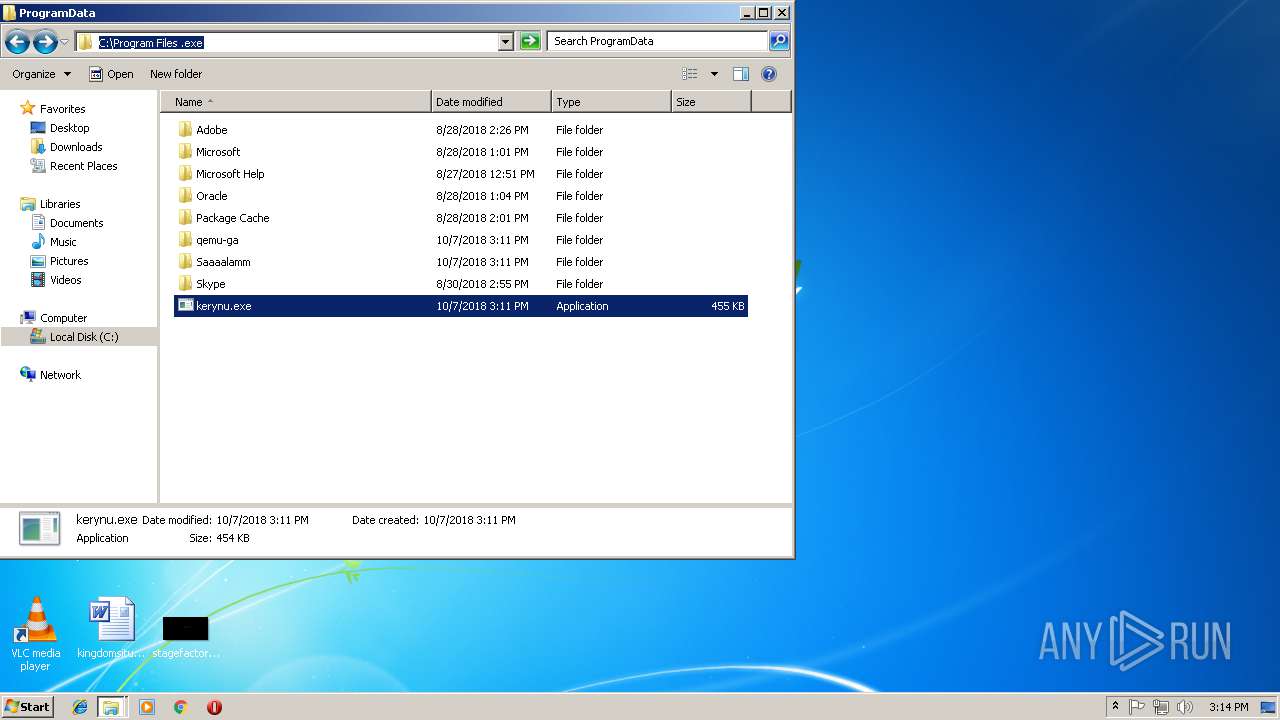Viewport: 1280px width, 720px height.
Task: Go forward with the Explorer forward arrow
Action: click(44, 42)
